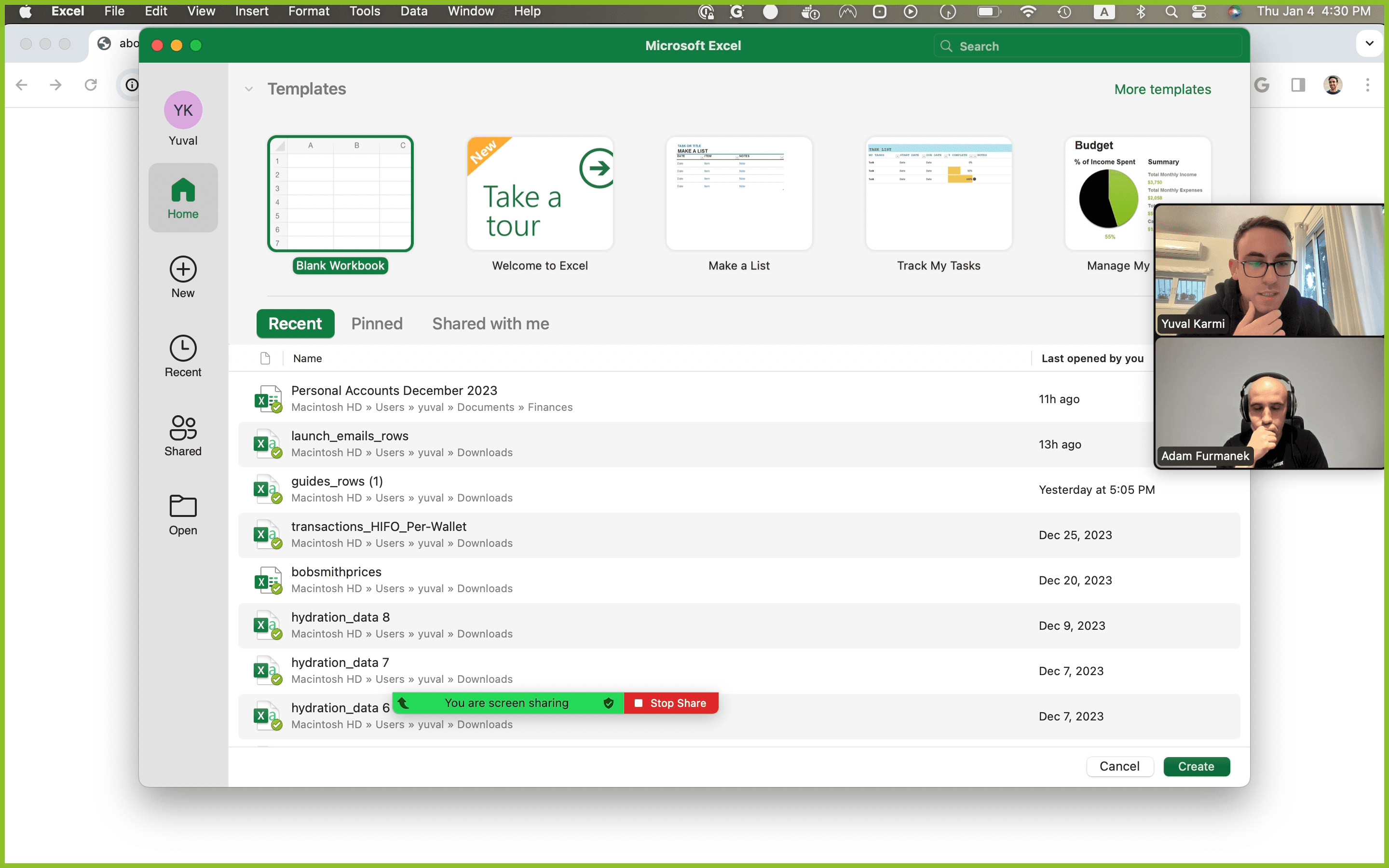
Task: Click the hydration_data 8 file icon
Action: pos(268,626)
